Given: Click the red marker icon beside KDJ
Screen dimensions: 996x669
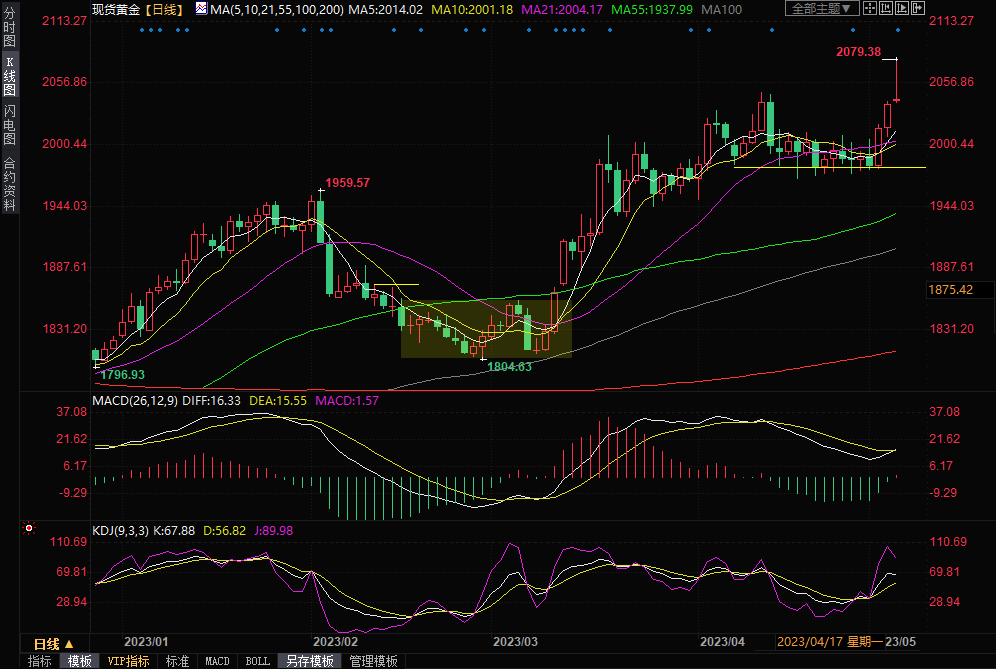Looking at the screenshot, I should 28,527.
